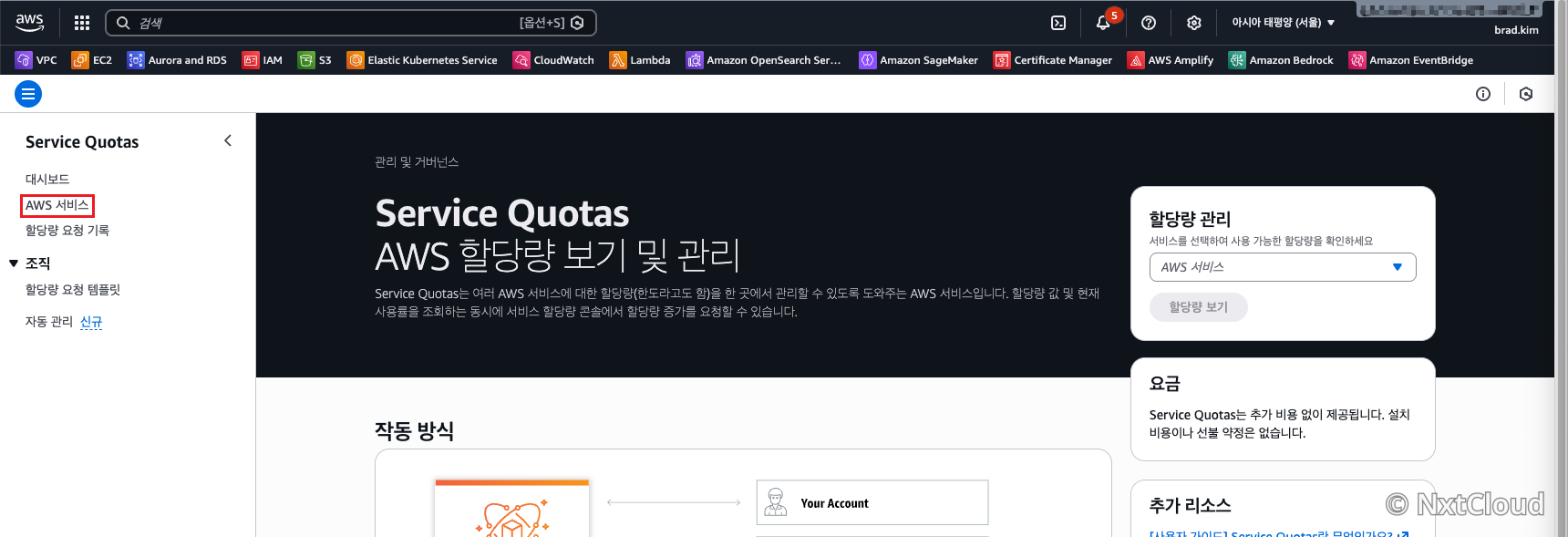Open the brad.kim account menu
The image size is (1568, 537).
click(x=1516, y=30)
